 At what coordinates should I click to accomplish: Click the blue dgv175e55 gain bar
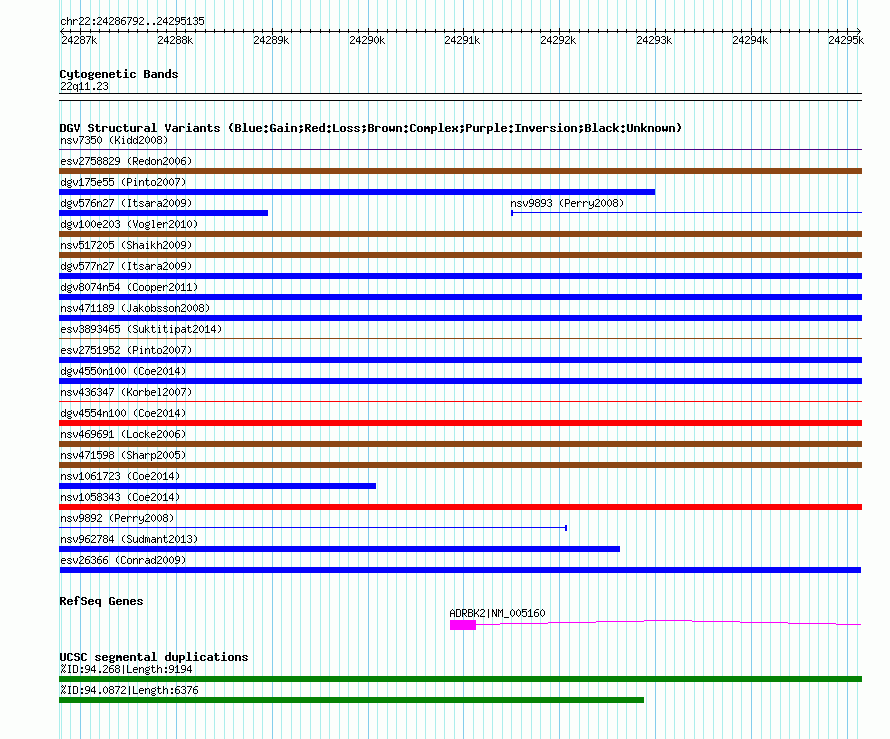(x=357, y=192)
